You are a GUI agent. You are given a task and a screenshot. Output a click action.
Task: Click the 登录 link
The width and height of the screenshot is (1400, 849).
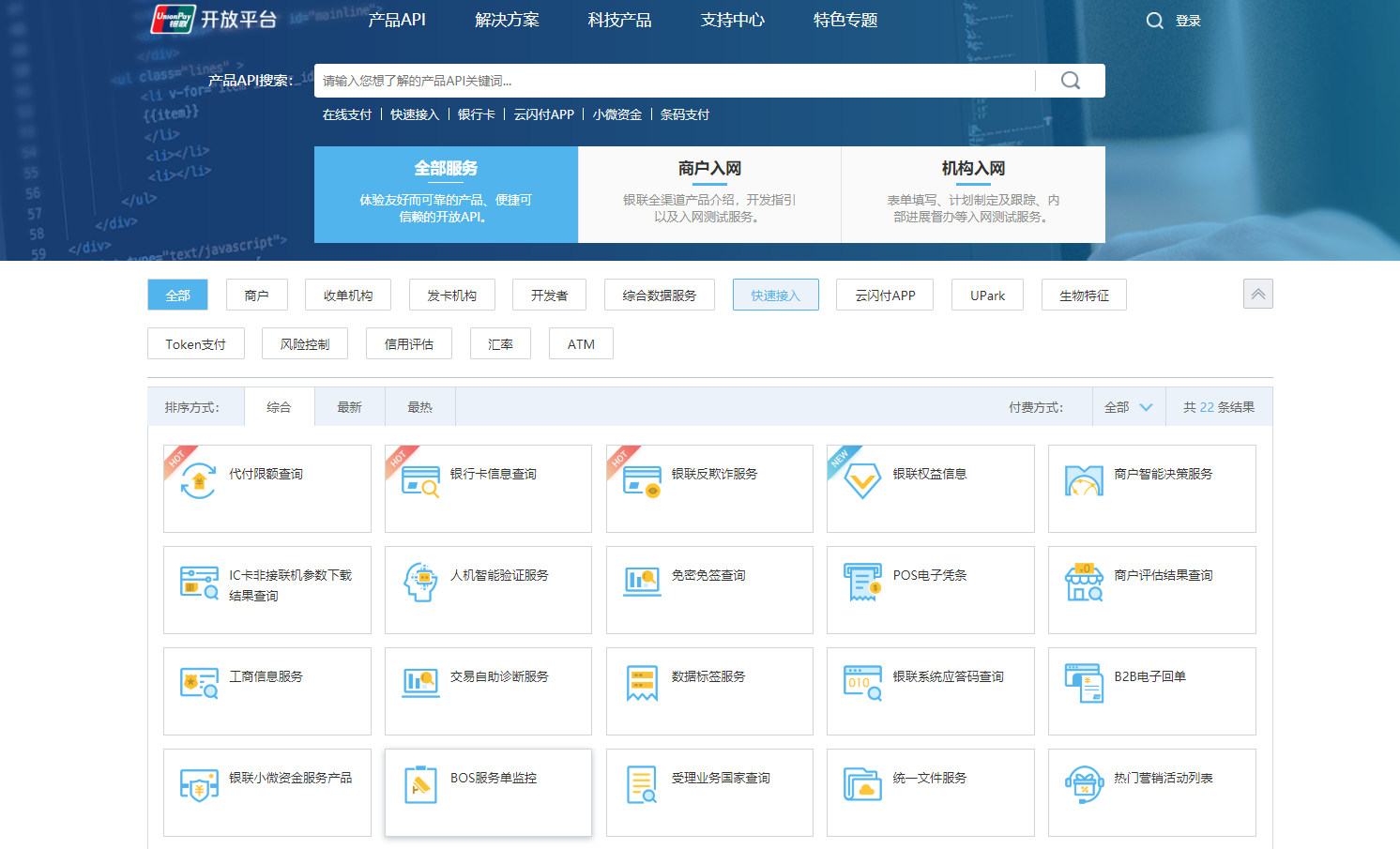[1188, 21]
